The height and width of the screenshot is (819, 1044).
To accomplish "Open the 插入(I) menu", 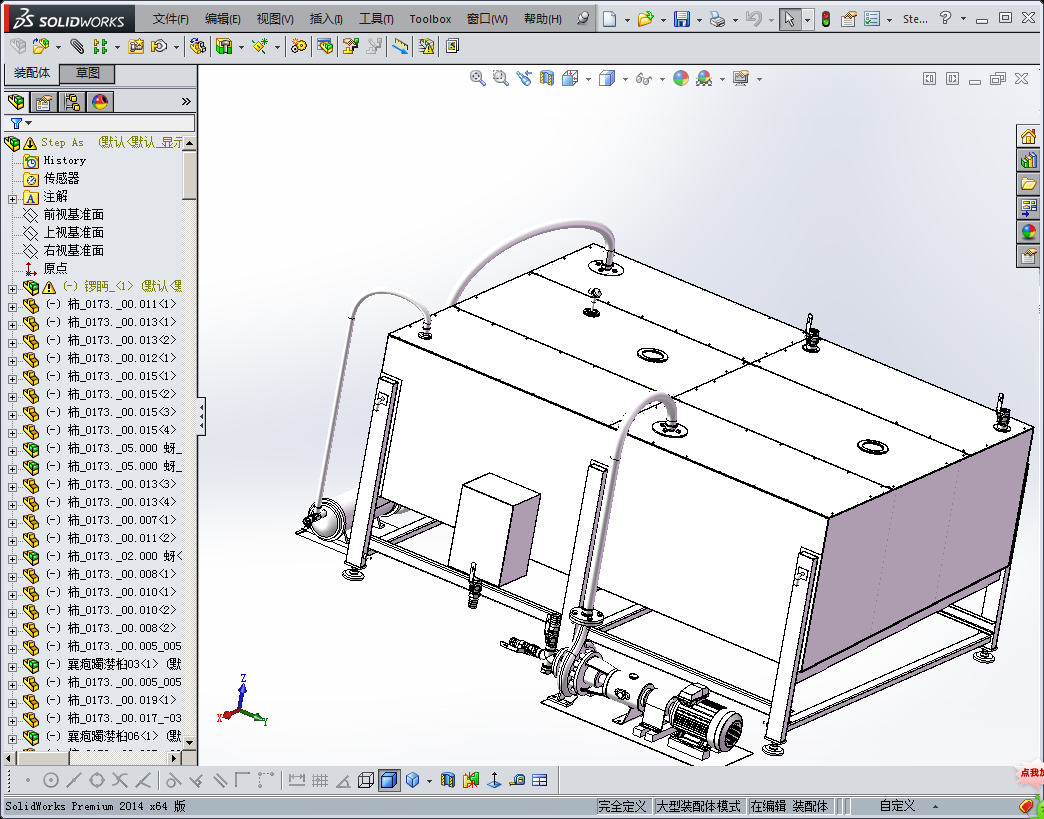I will coord(326,19).
